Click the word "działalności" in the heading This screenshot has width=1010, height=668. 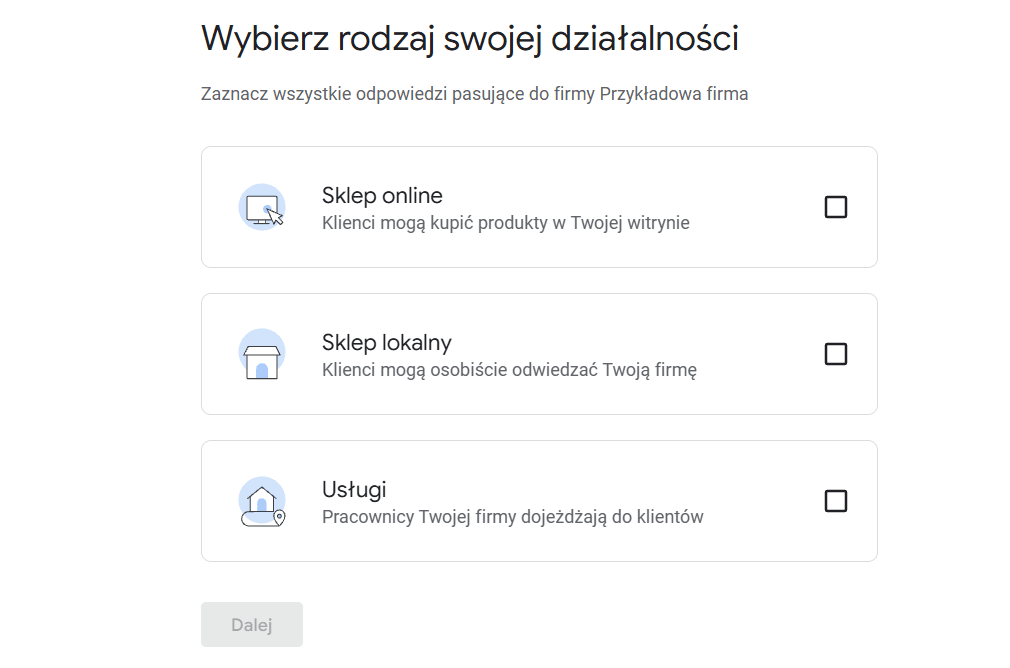click(645, 39)
